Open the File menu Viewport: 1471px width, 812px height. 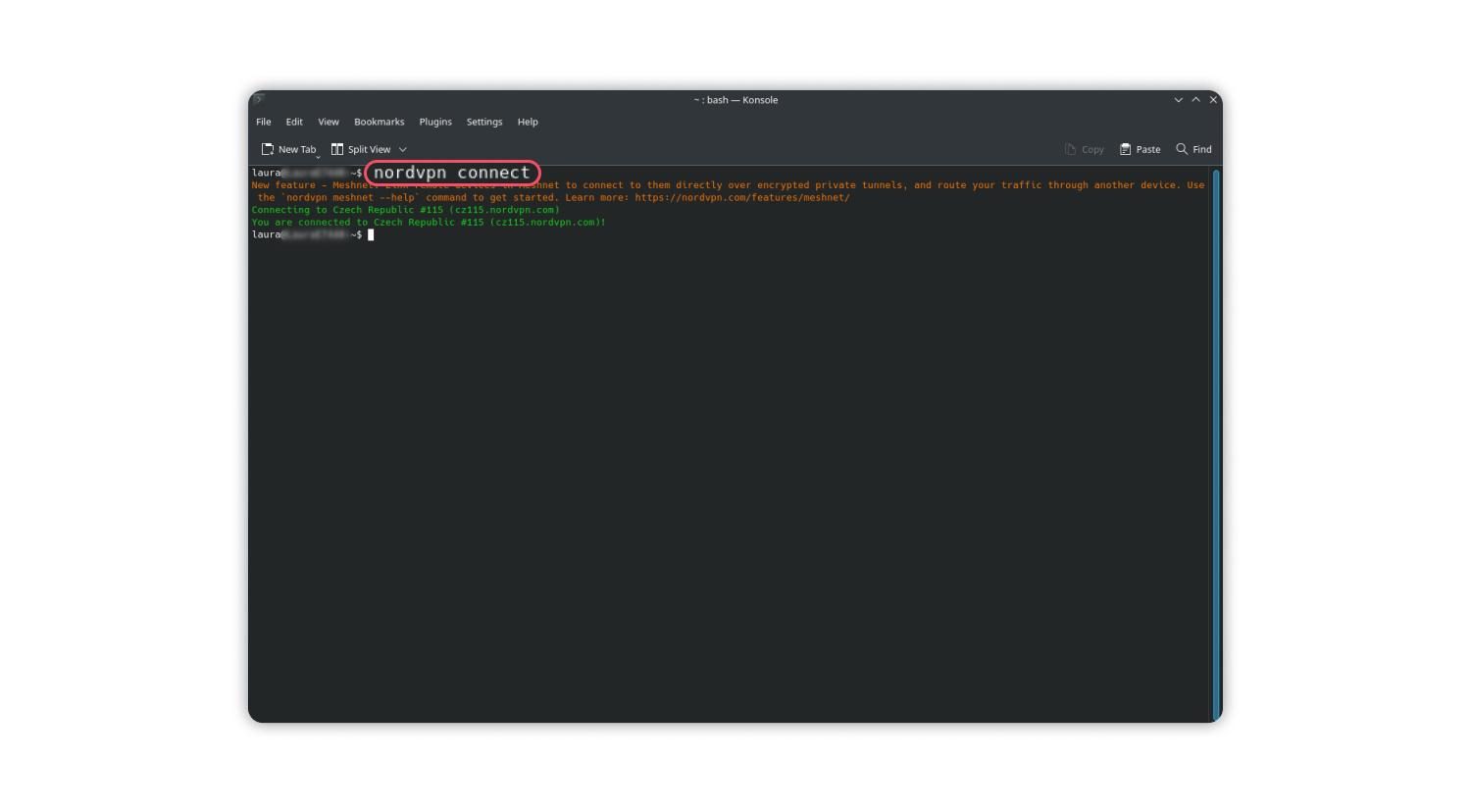coord(263,122)
